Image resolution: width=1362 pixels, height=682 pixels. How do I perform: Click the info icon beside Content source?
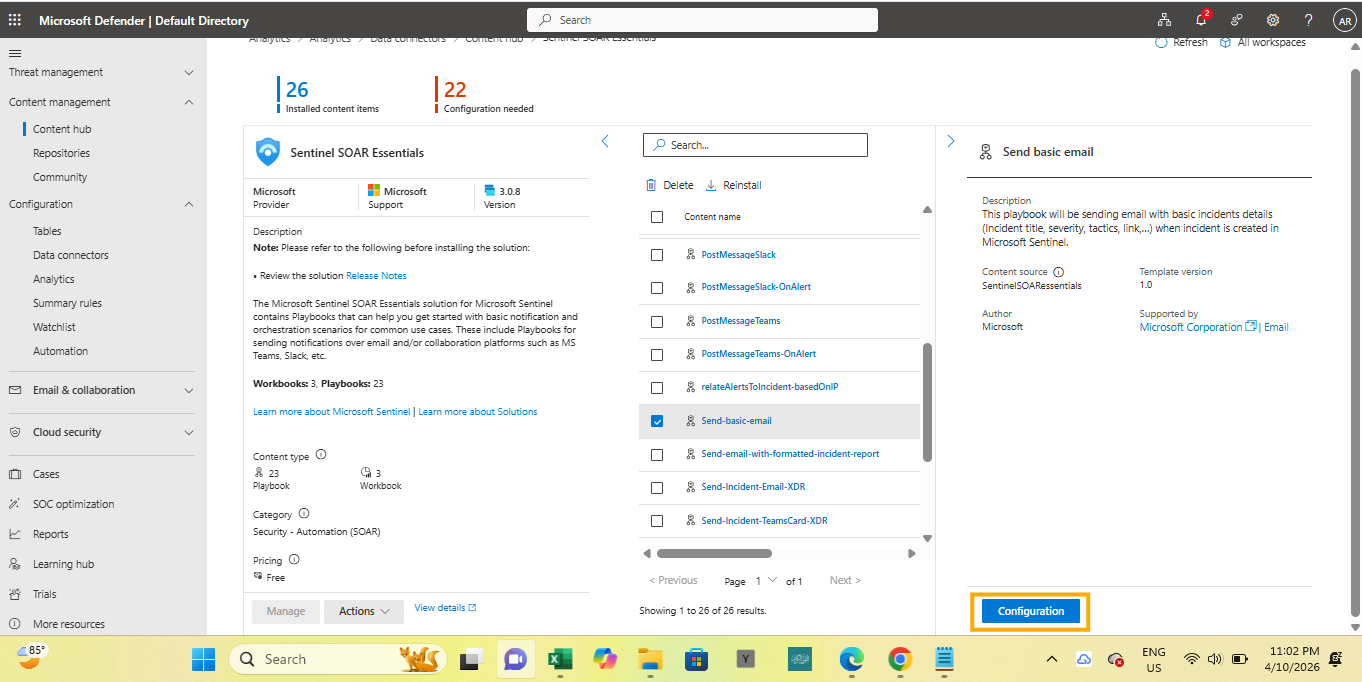(x=1059, y=272)
